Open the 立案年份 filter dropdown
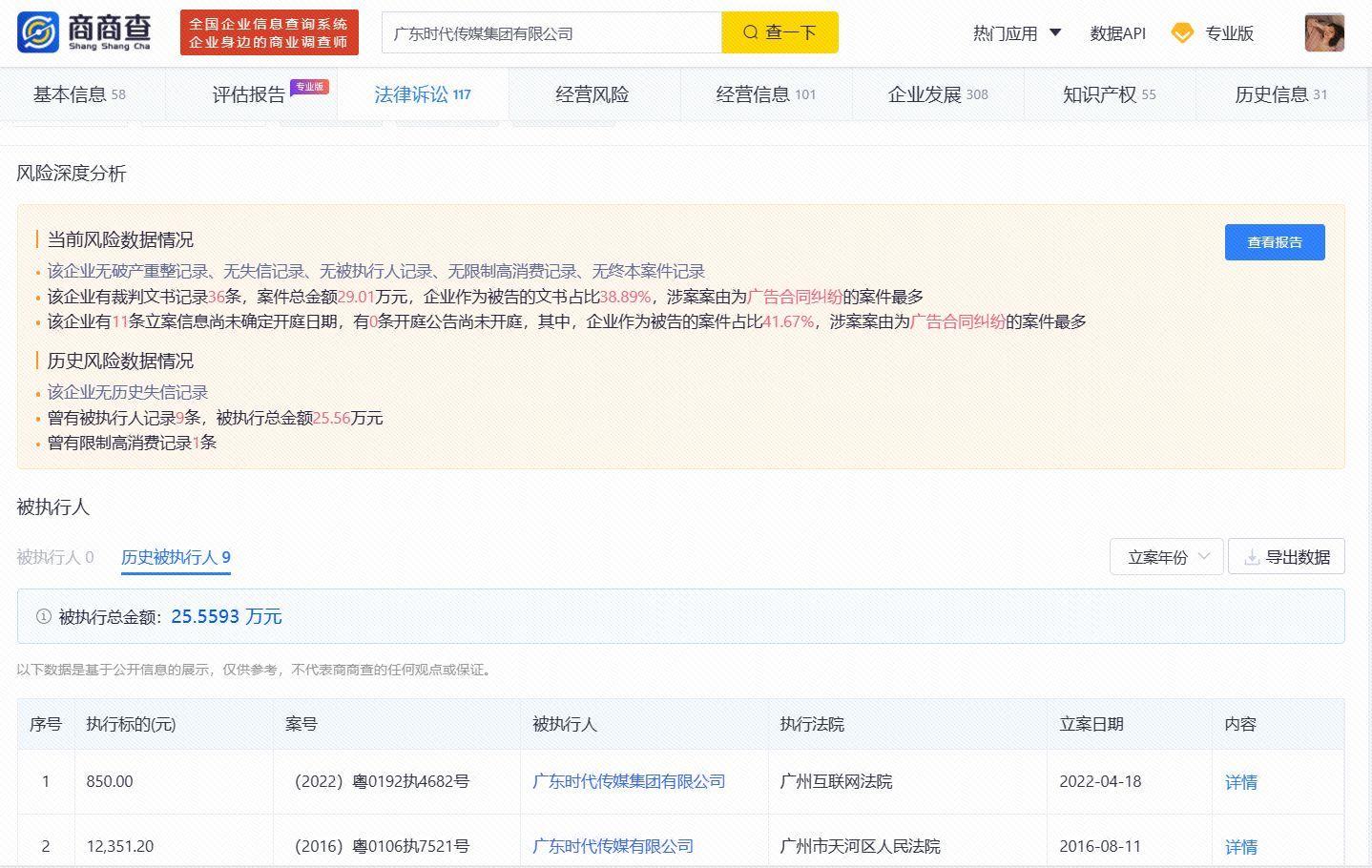This screenshot has height=868, width=1372. point(1167,557)
